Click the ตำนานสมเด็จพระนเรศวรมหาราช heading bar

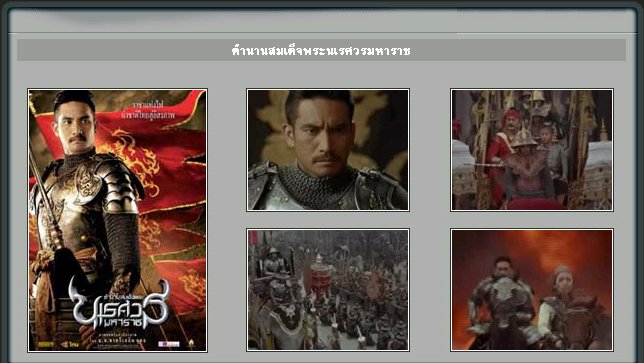[321, 51]
